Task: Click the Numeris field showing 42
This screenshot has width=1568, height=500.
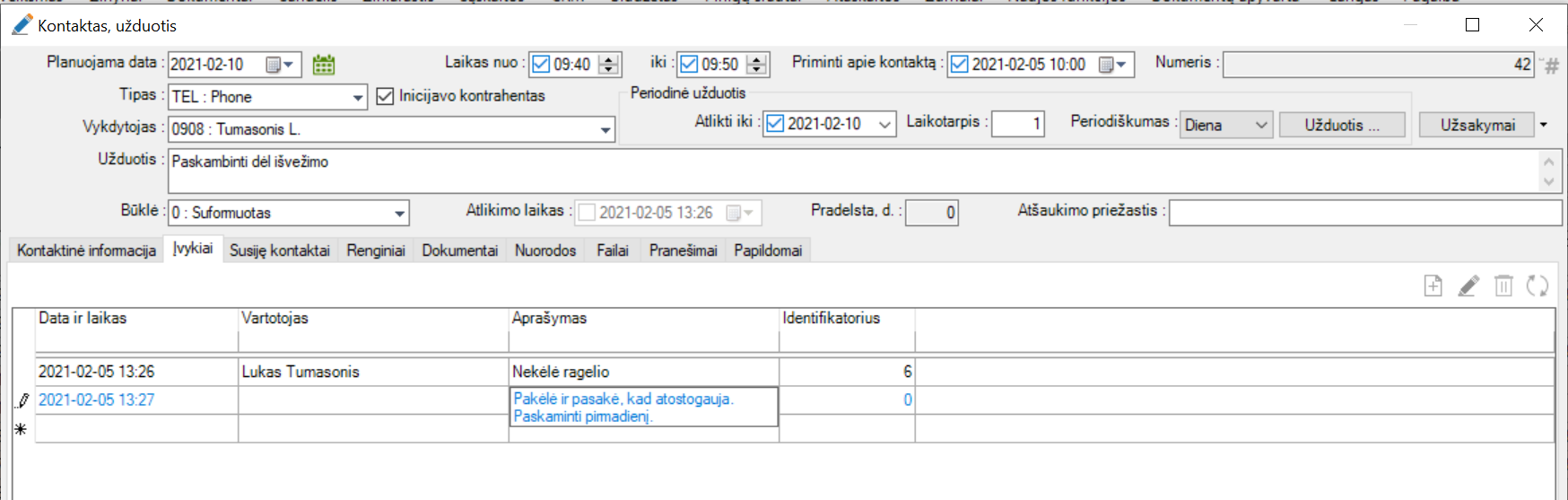Action: click(1378, 65)
